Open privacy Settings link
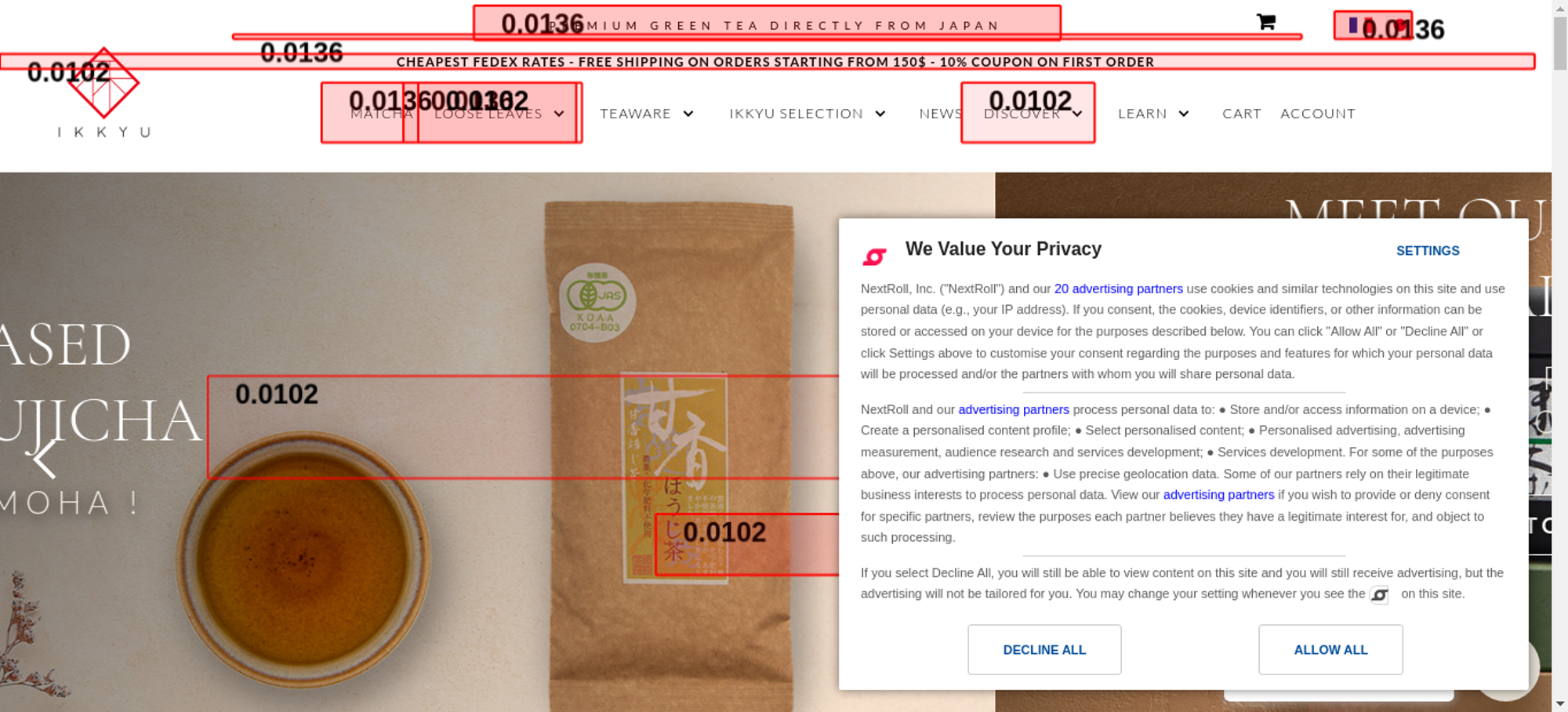Image resolution: width=1568 pixels, height=712 pixels. 1428,251
